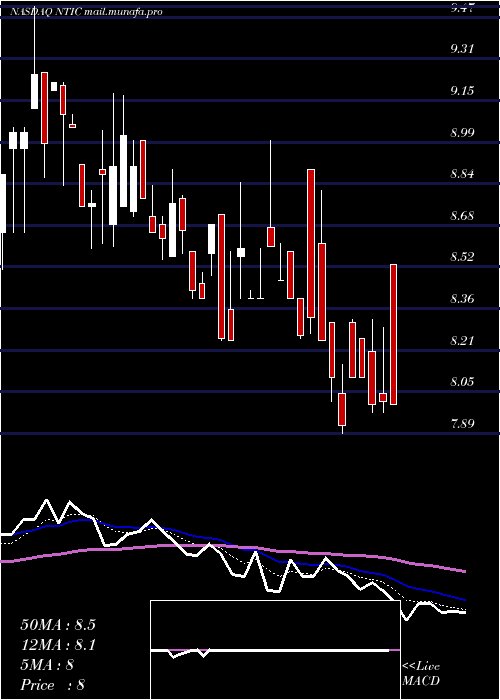
Task: Click the 12MA : 8.1 readout
Action: coord(58,645)
